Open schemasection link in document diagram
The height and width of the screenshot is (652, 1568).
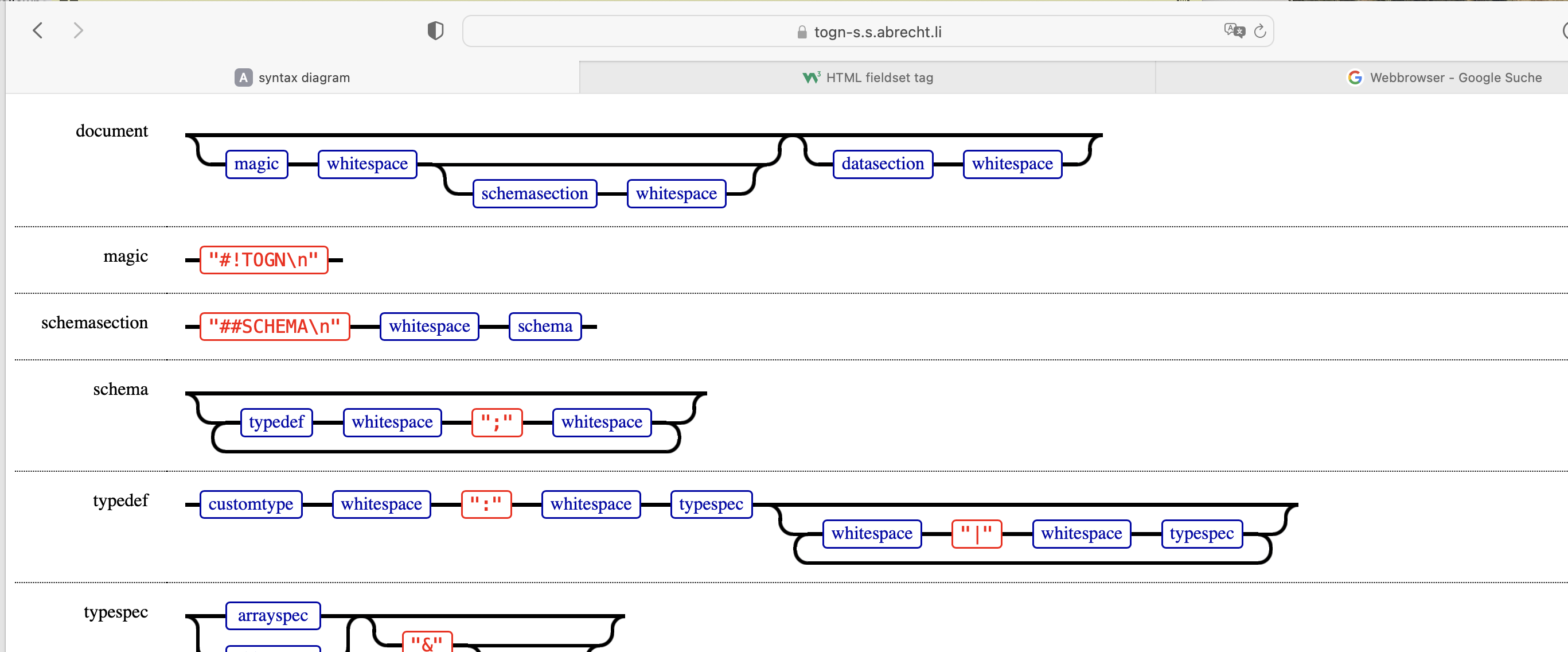click(x=535, y=194)
